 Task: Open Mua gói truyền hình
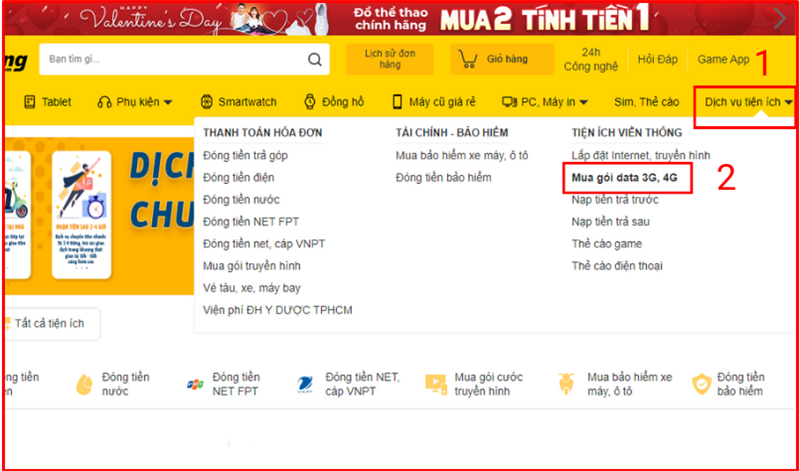pos(252,266)
